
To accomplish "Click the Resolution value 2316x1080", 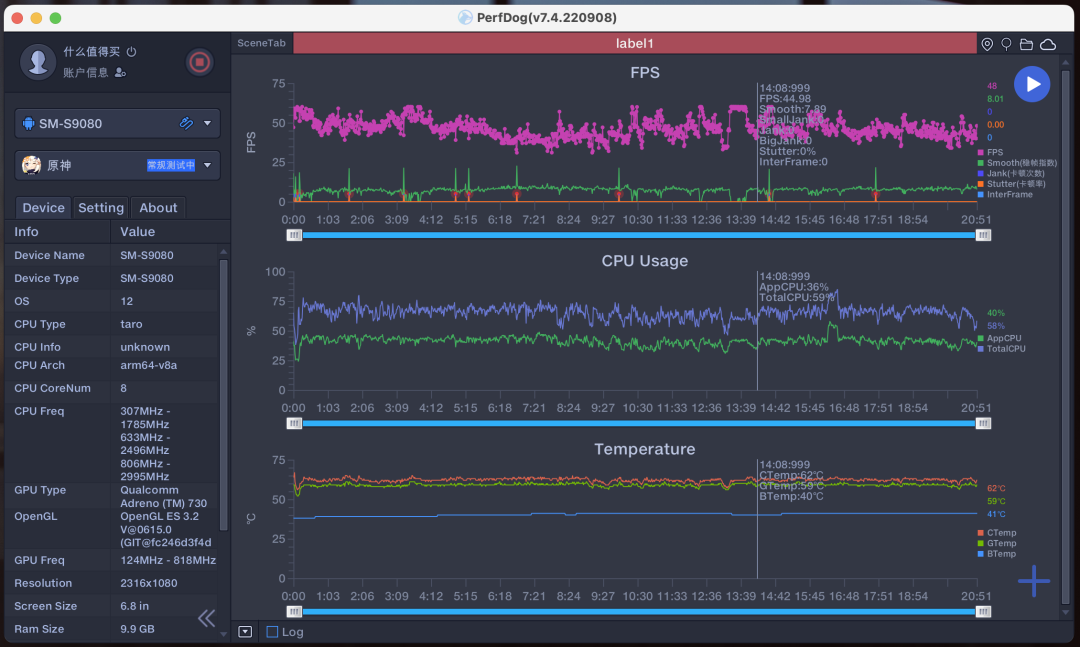I will click(149, 583).
